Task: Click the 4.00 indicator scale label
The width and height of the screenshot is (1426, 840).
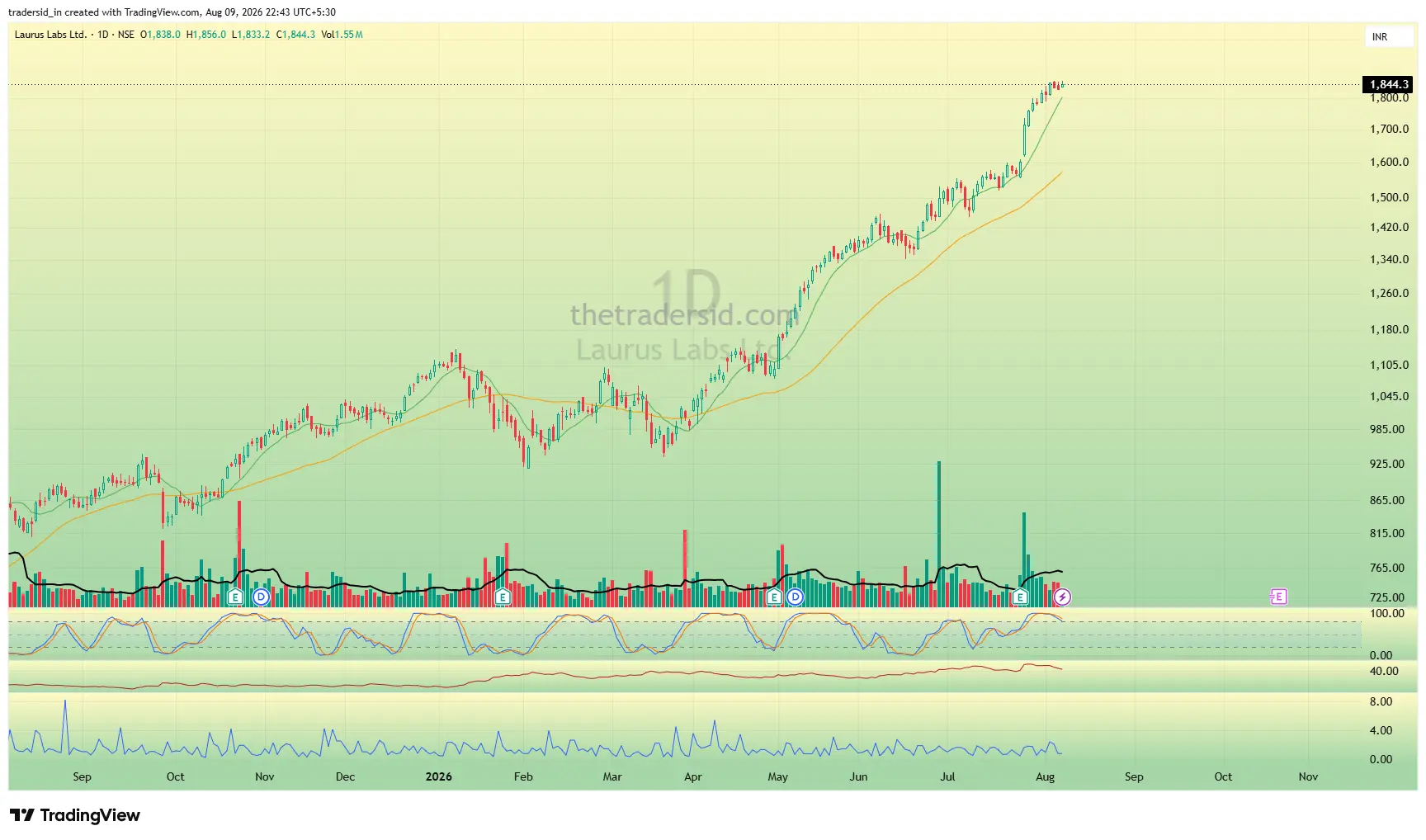Action: point(1381,730)
